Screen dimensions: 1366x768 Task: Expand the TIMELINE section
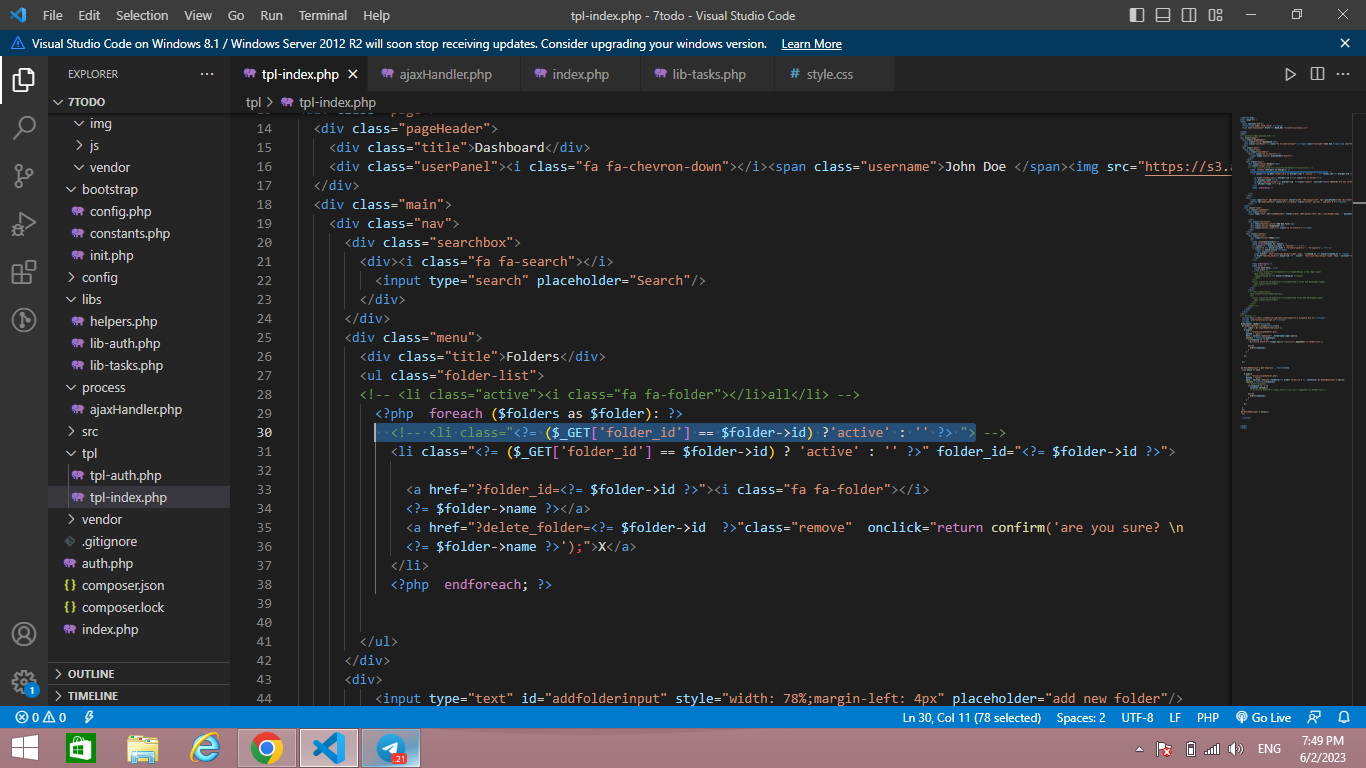point(139,696)
